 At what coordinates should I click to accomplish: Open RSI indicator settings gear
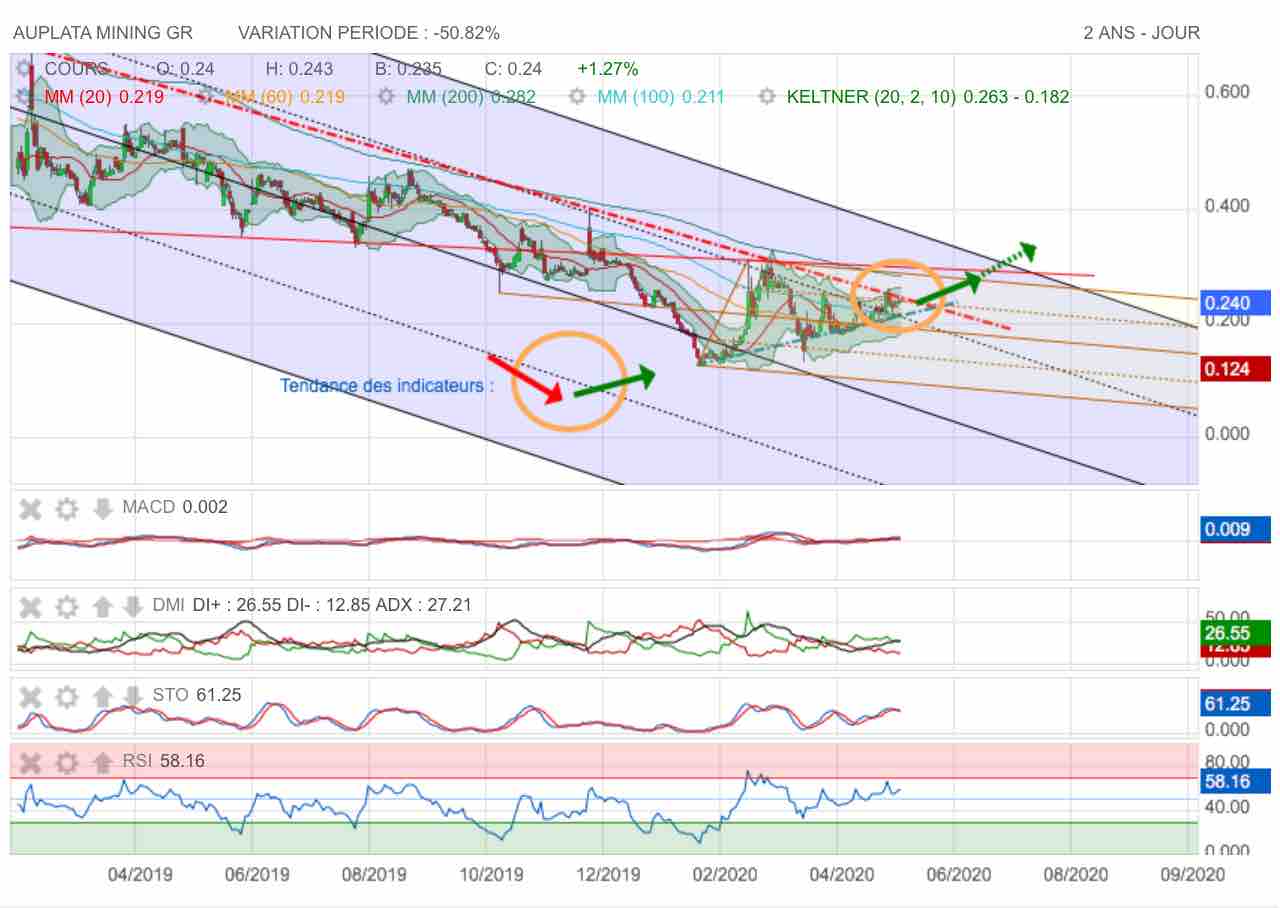point(66,763)
